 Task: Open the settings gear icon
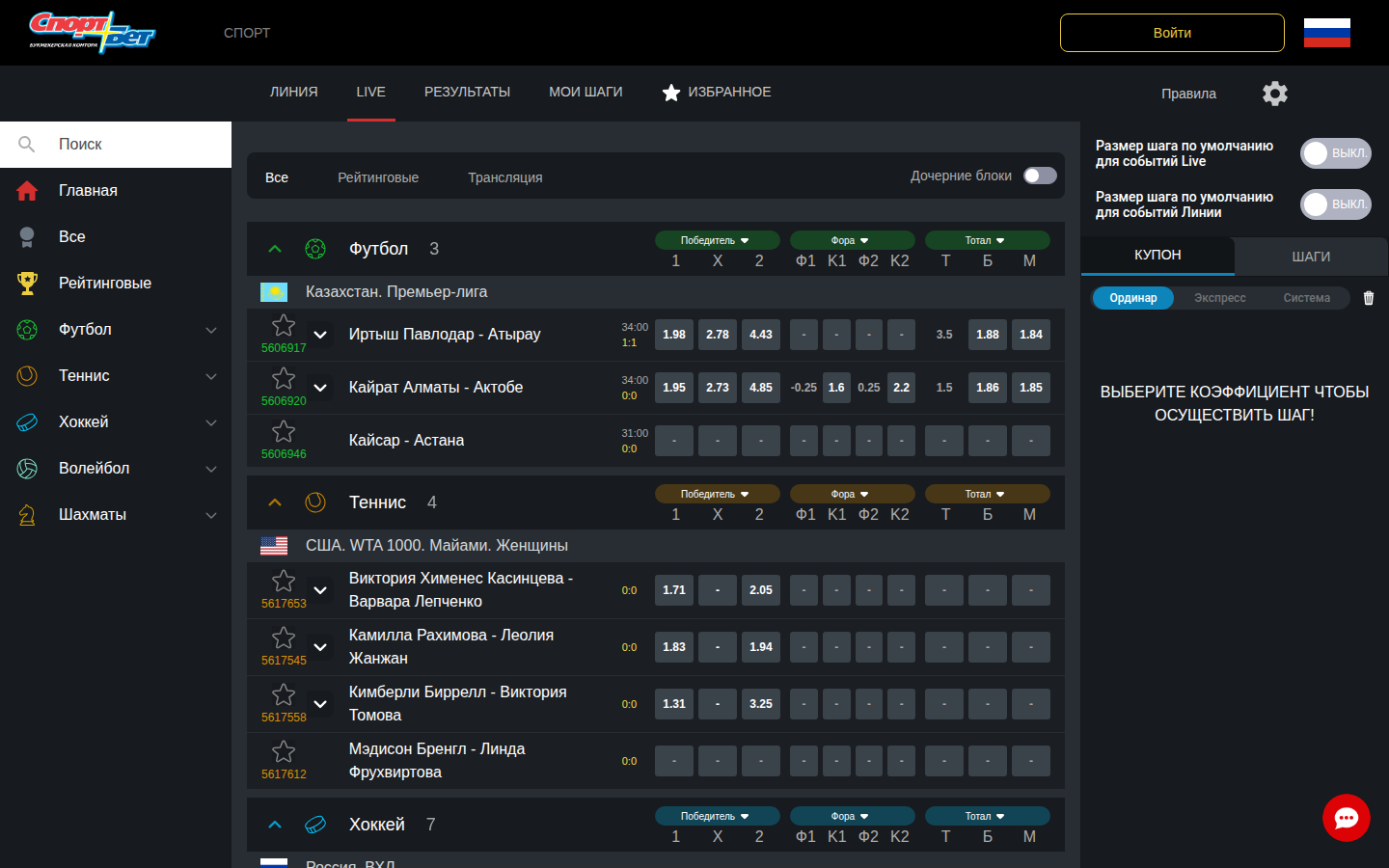click(x=1274, y=94)
